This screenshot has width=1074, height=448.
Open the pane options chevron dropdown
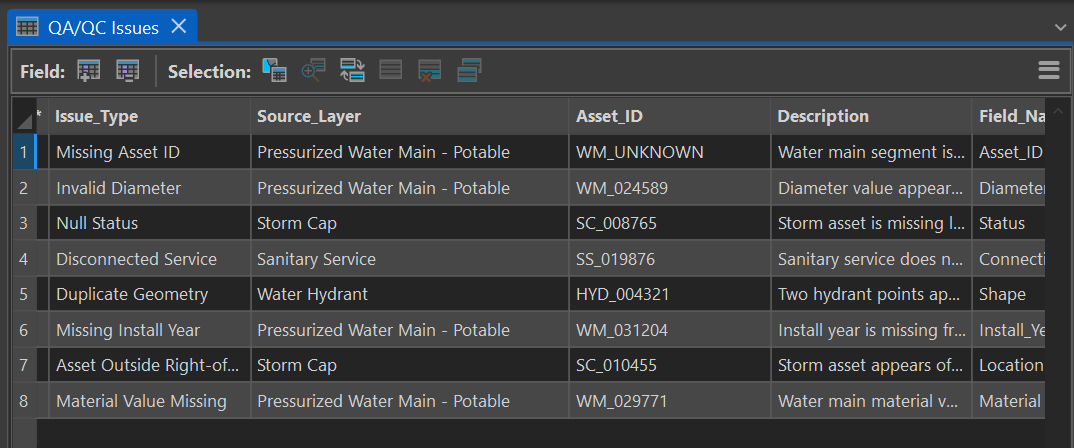tap(1061, 27)
